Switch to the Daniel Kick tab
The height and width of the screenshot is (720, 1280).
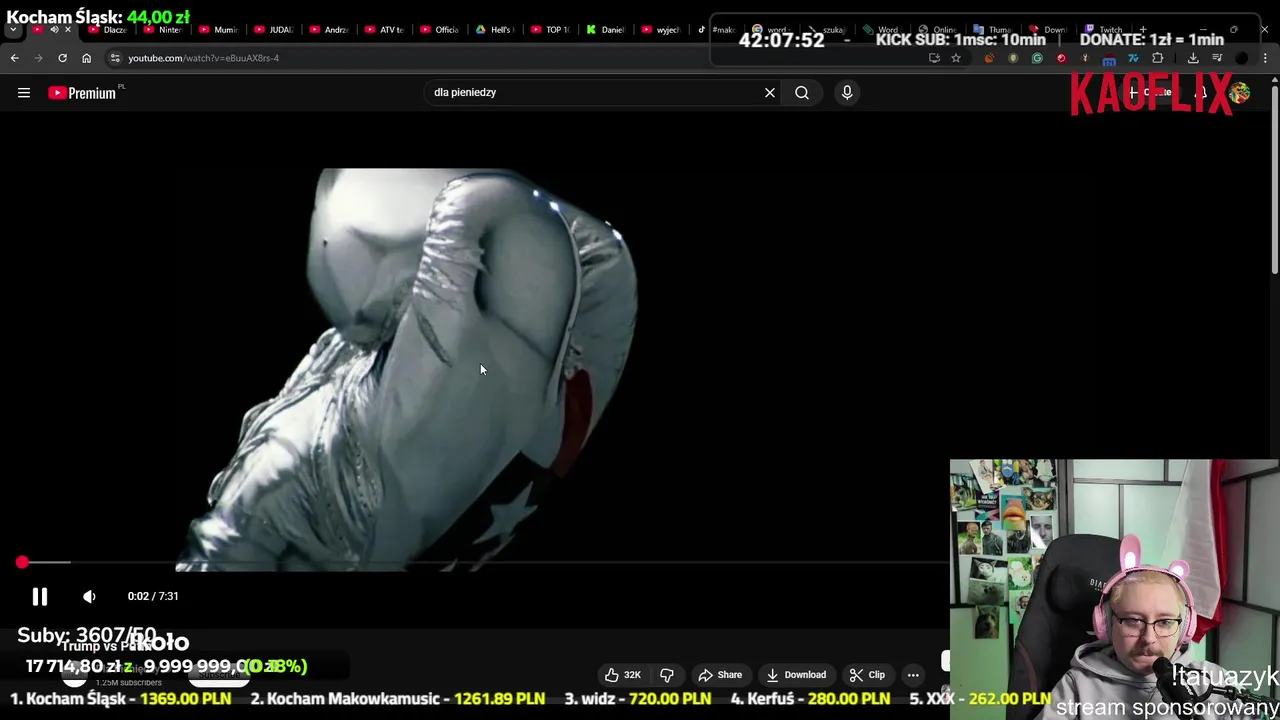[x=605, y=30]
